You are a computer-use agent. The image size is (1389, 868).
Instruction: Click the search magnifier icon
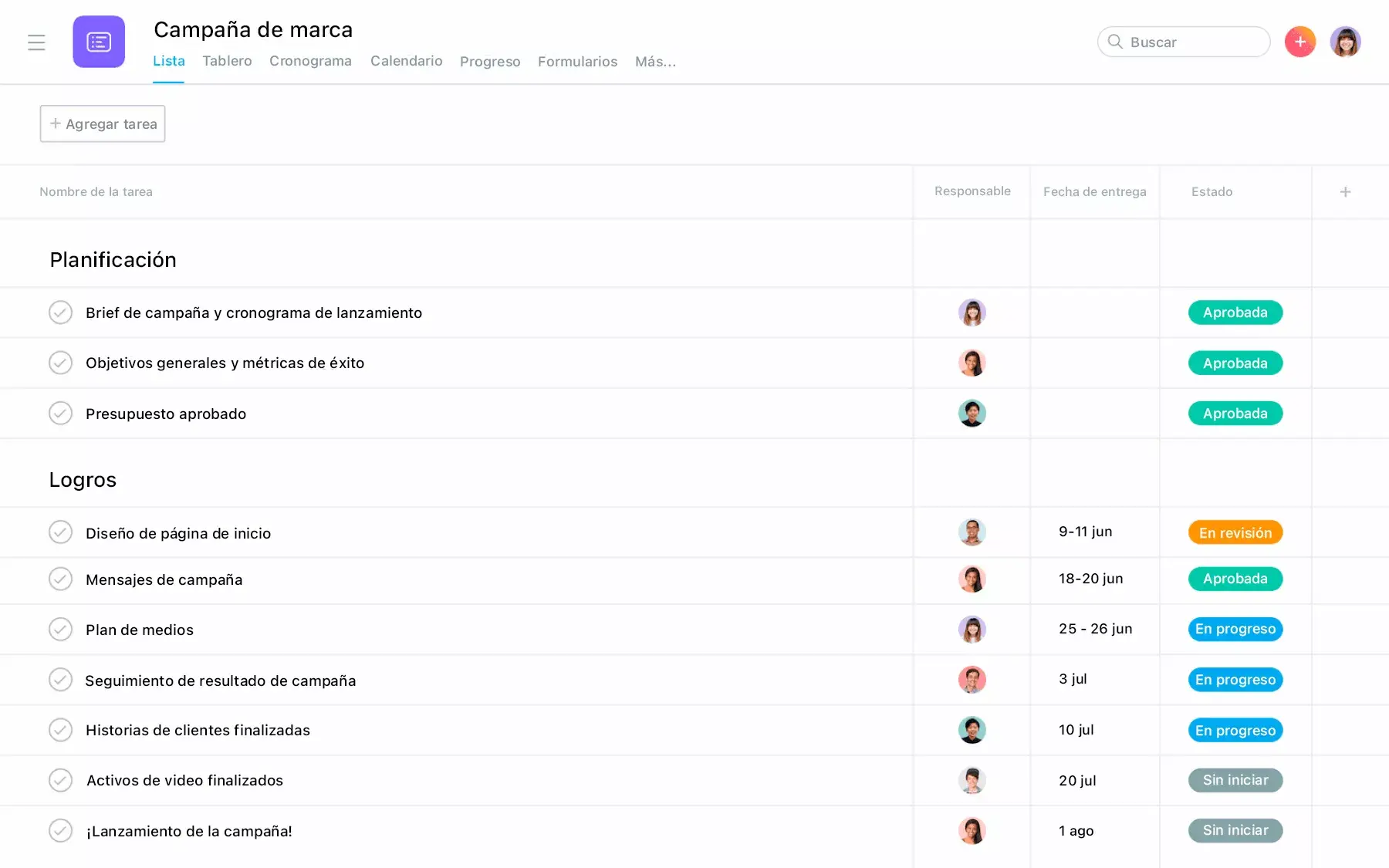[x=1115, y=42]
